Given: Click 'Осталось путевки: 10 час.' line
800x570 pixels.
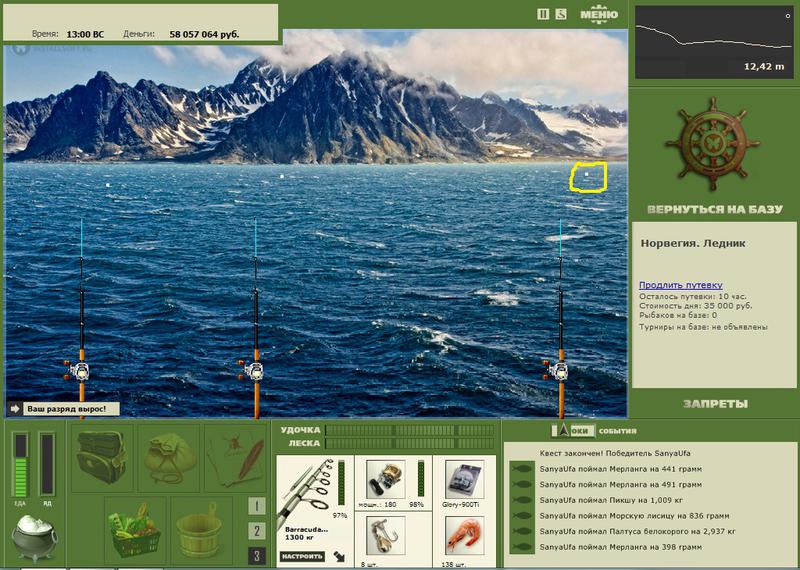Looking at the screenshot, I should tap(692, 296).
